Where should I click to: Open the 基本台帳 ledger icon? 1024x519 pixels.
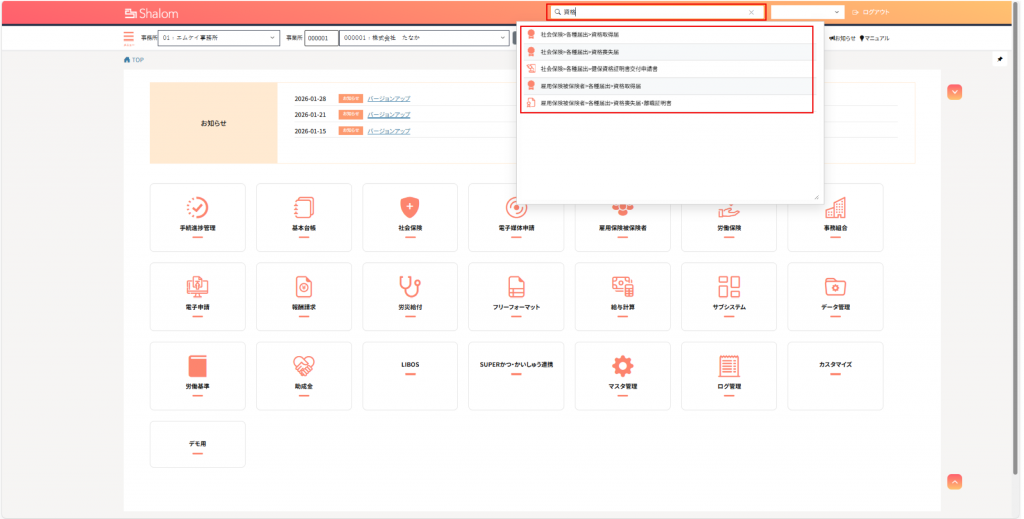click(304, 208)
